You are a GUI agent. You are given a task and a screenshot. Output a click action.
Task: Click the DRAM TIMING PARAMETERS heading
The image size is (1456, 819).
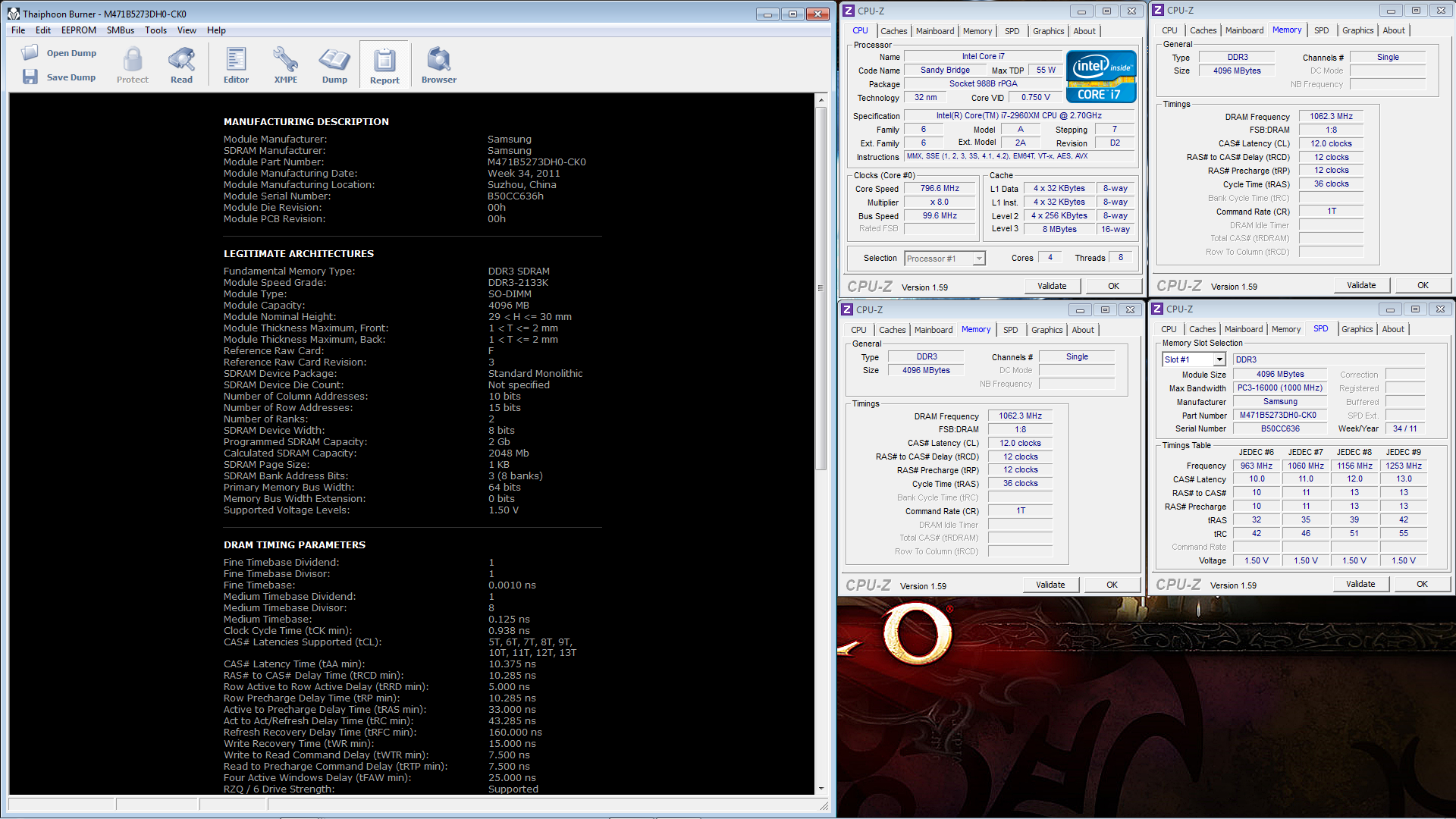coord(294,544)
